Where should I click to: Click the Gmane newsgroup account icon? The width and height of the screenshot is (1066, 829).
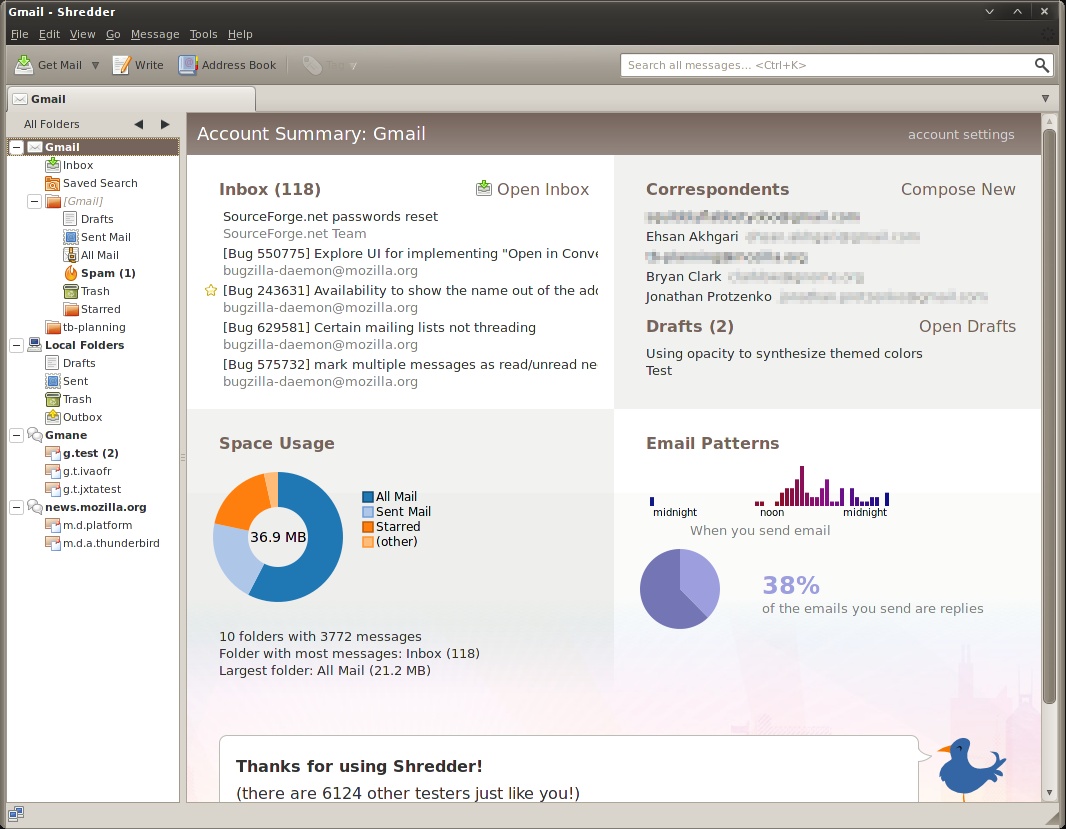[x=35, y=435]
